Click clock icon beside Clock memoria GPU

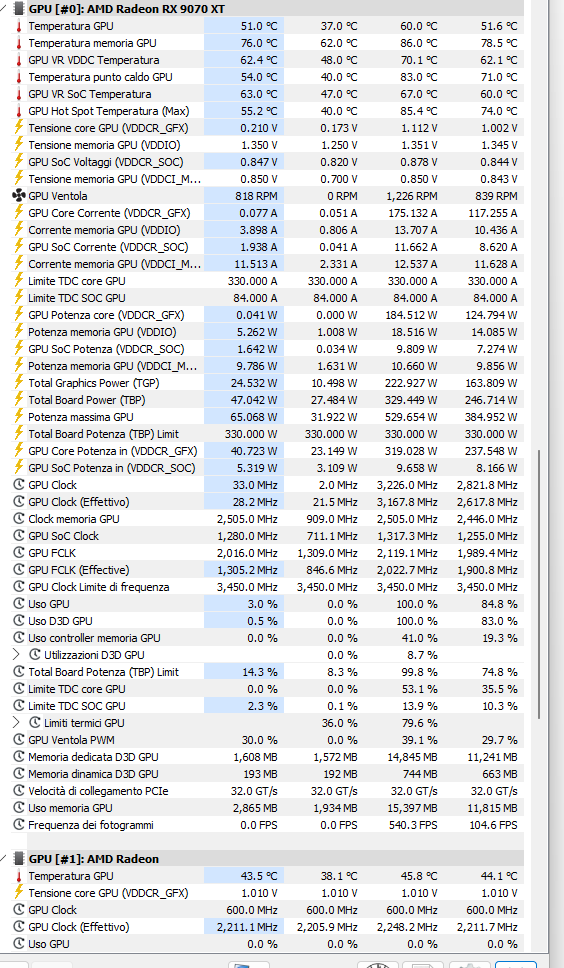click(x=19, y=519)
